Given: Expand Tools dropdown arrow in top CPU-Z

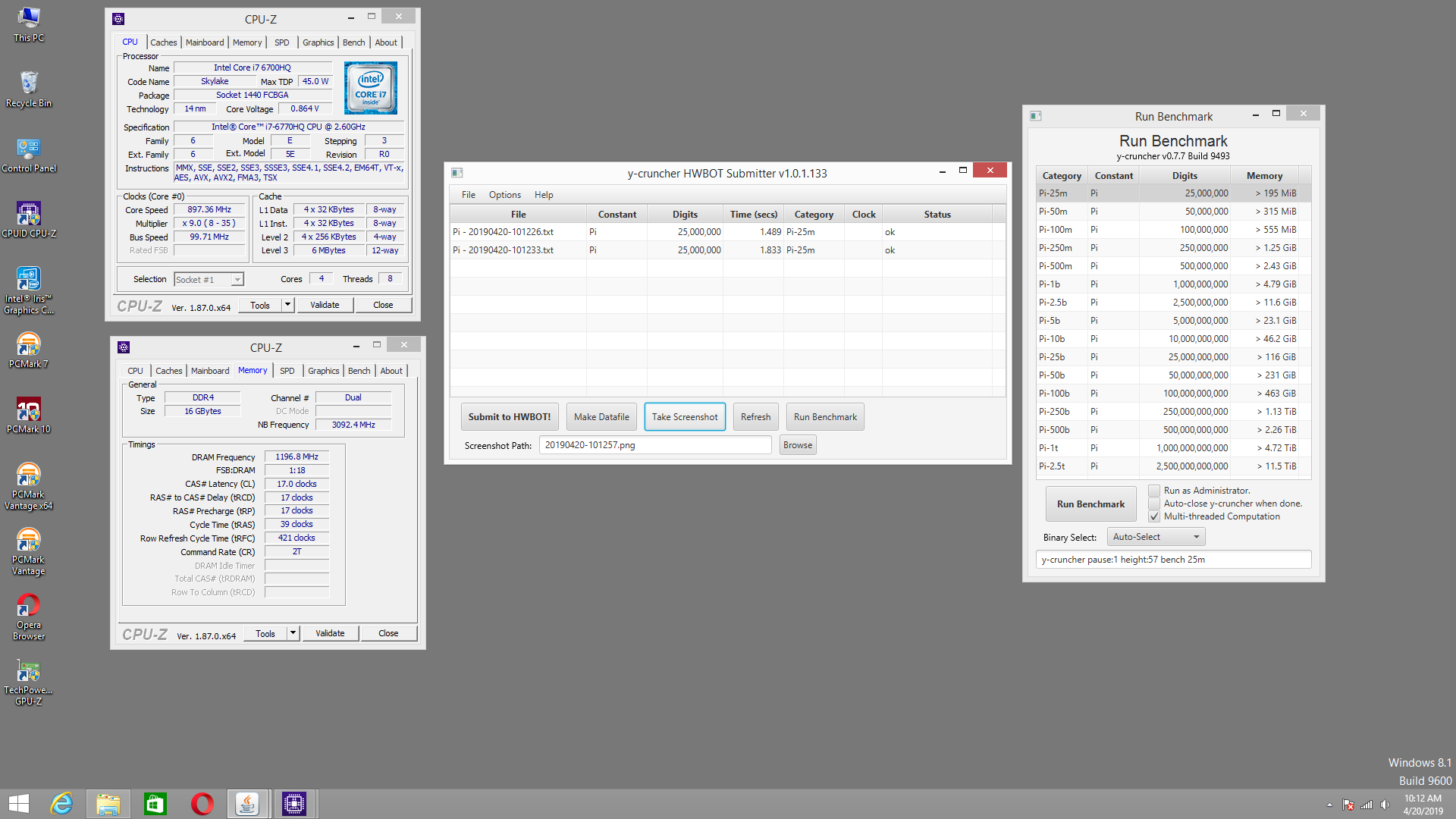Looking at the screenshot, I should [287, 305].
